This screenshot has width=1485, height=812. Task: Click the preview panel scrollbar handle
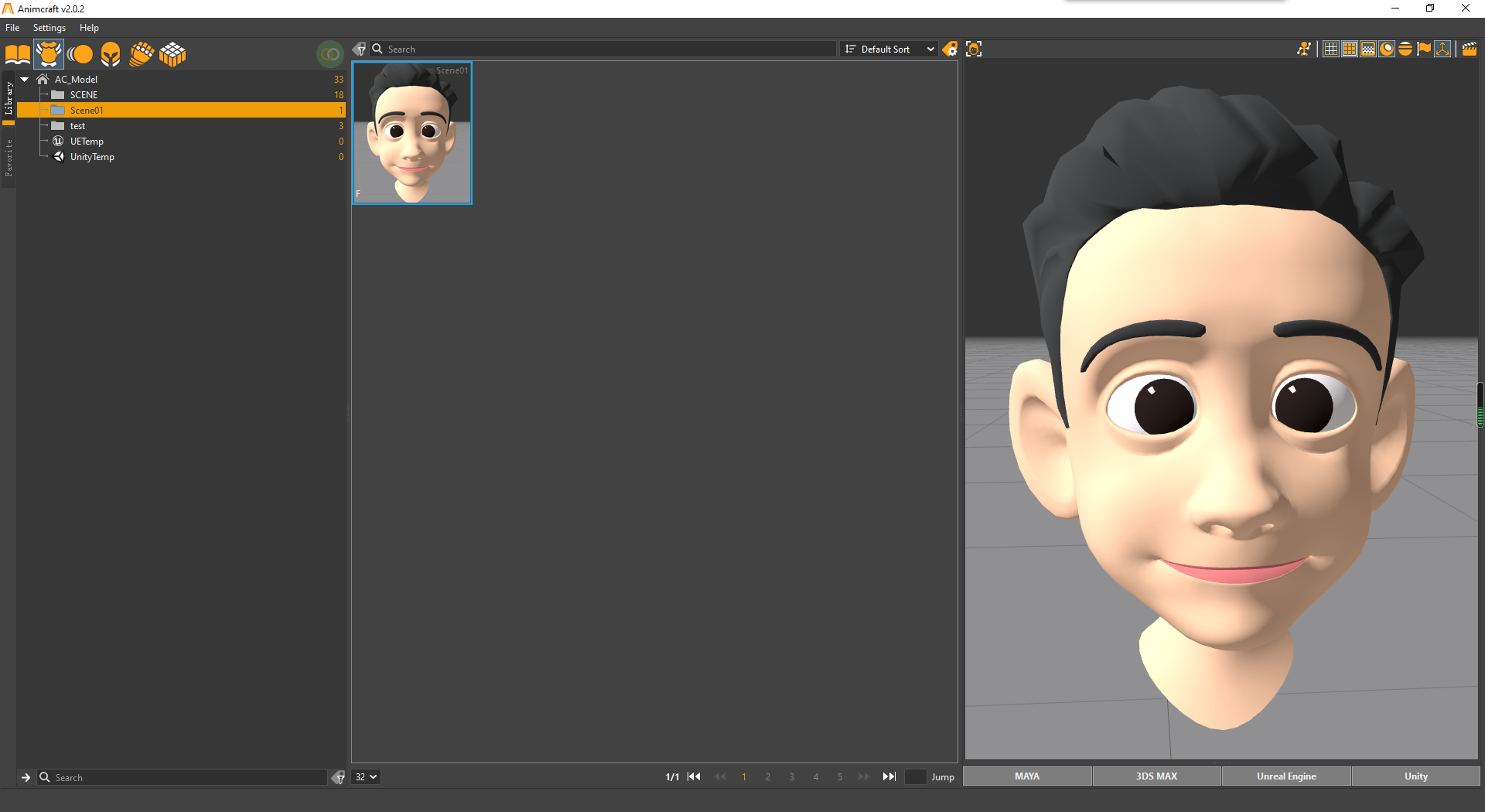point(1480,405)
